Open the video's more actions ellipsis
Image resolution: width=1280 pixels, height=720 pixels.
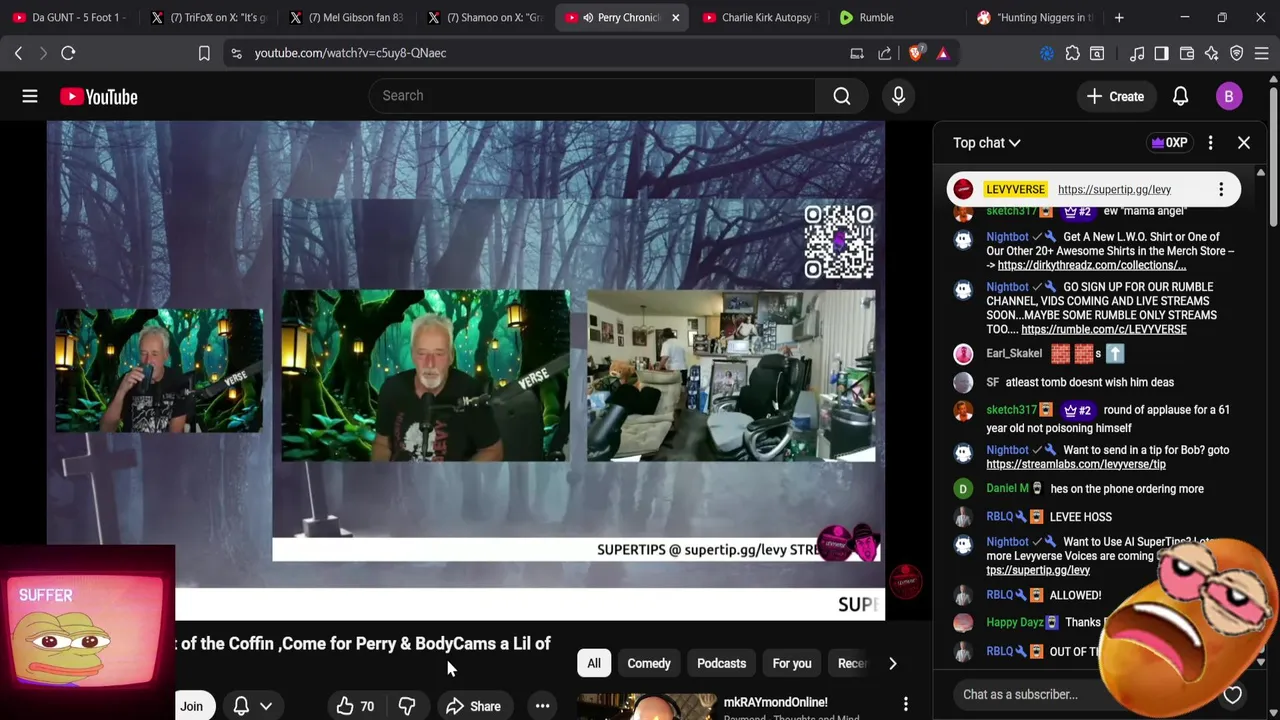point(542,706)
